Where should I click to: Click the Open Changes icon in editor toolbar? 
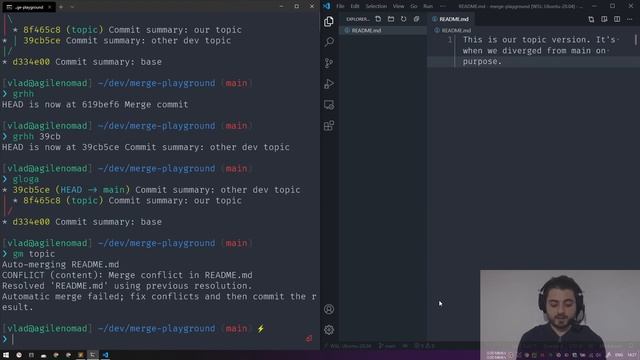click(x=591, y=19)
